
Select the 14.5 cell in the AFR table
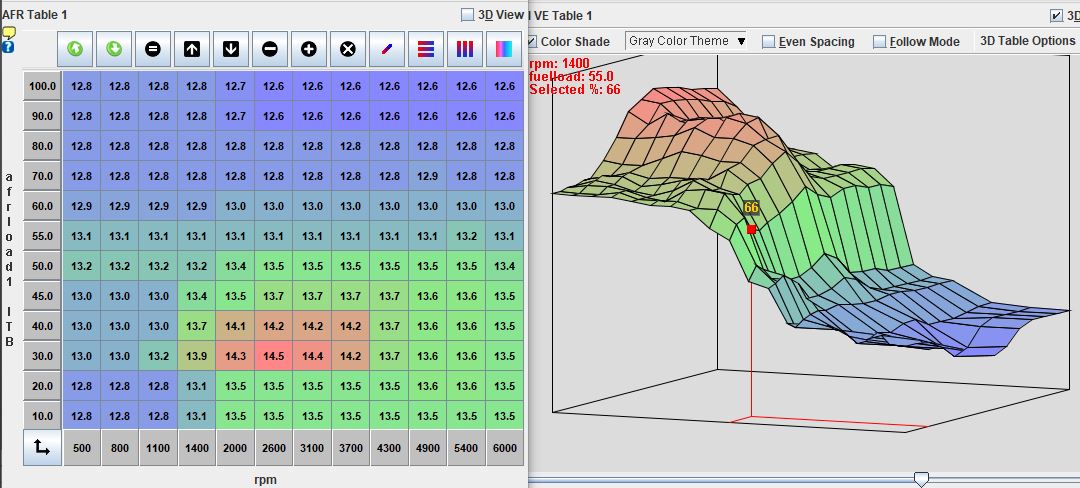pyautogui.click(x=274, y=356)
